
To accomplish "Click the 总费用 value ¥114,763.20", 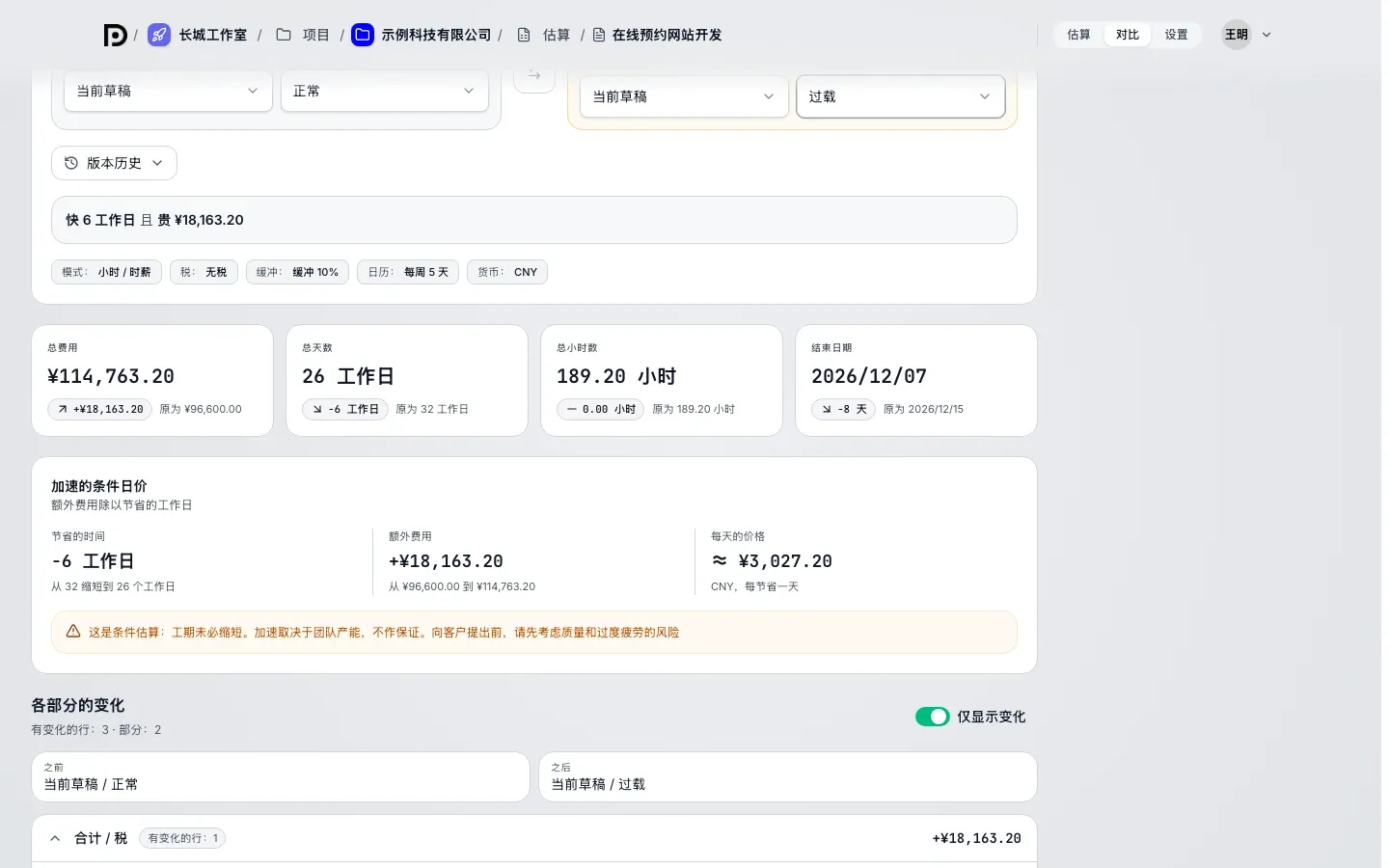I will pos(111,376).
